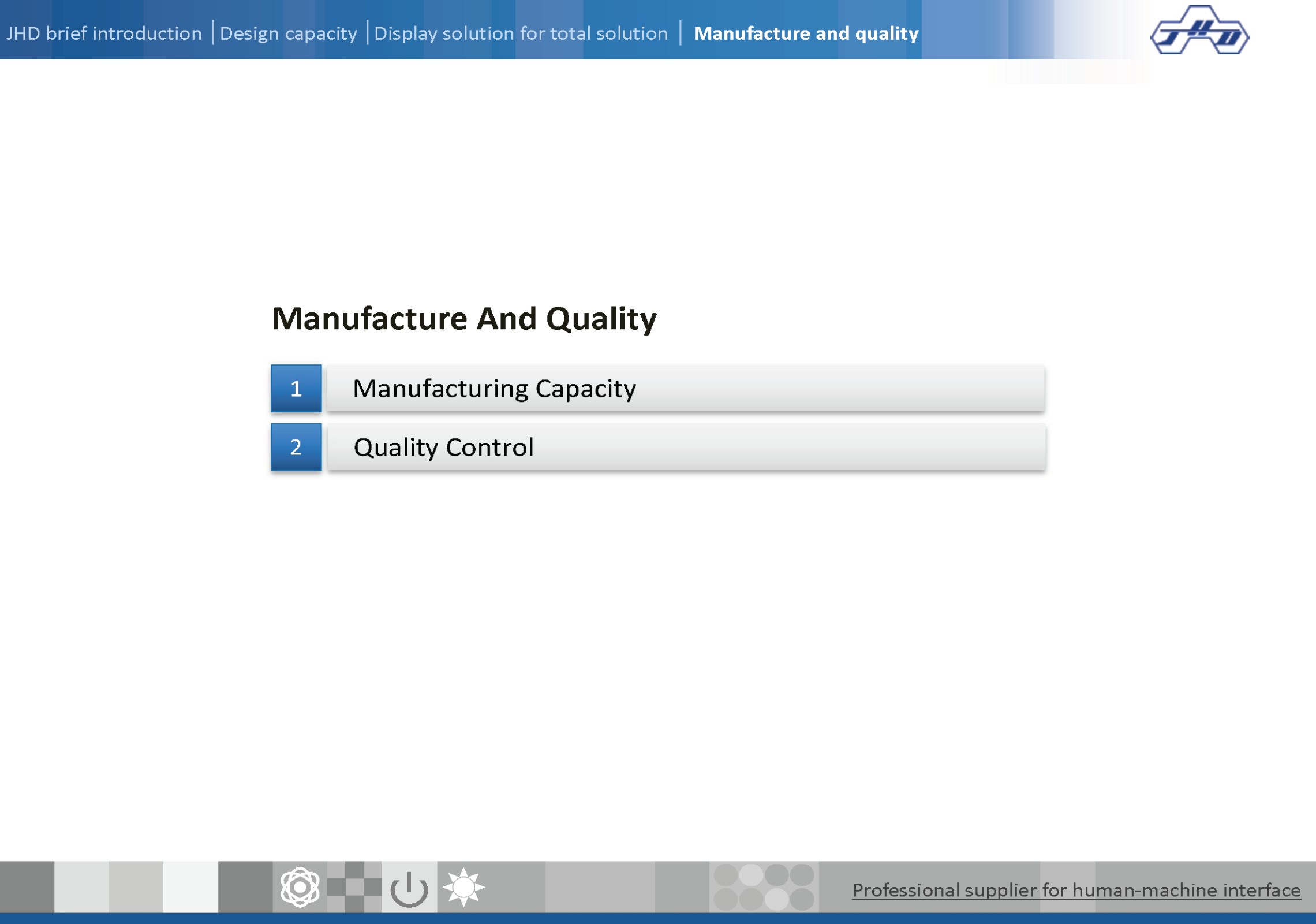Click the blue number 2 box
The height and width of the screenshot is (924, 1316).
pyautogui.click(x=296, y=448)
